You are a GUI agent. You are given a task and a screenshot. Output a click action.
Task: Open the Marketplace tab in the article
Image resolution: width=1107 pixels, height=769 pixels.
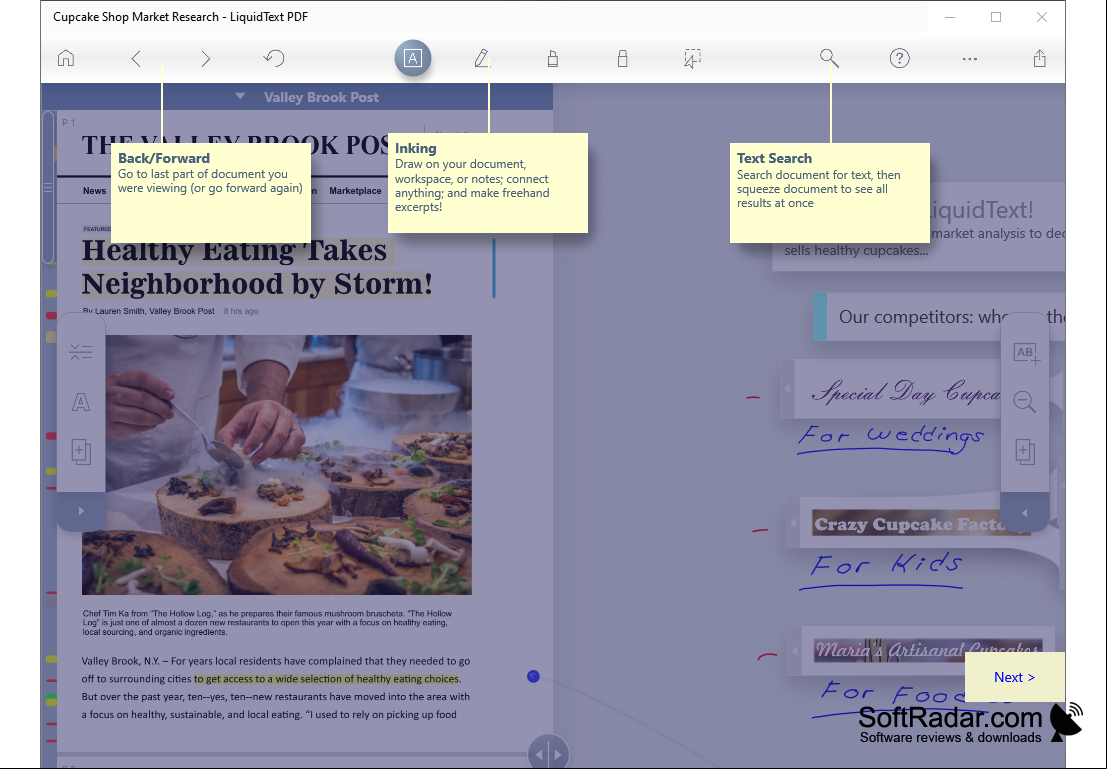[355, 191]
